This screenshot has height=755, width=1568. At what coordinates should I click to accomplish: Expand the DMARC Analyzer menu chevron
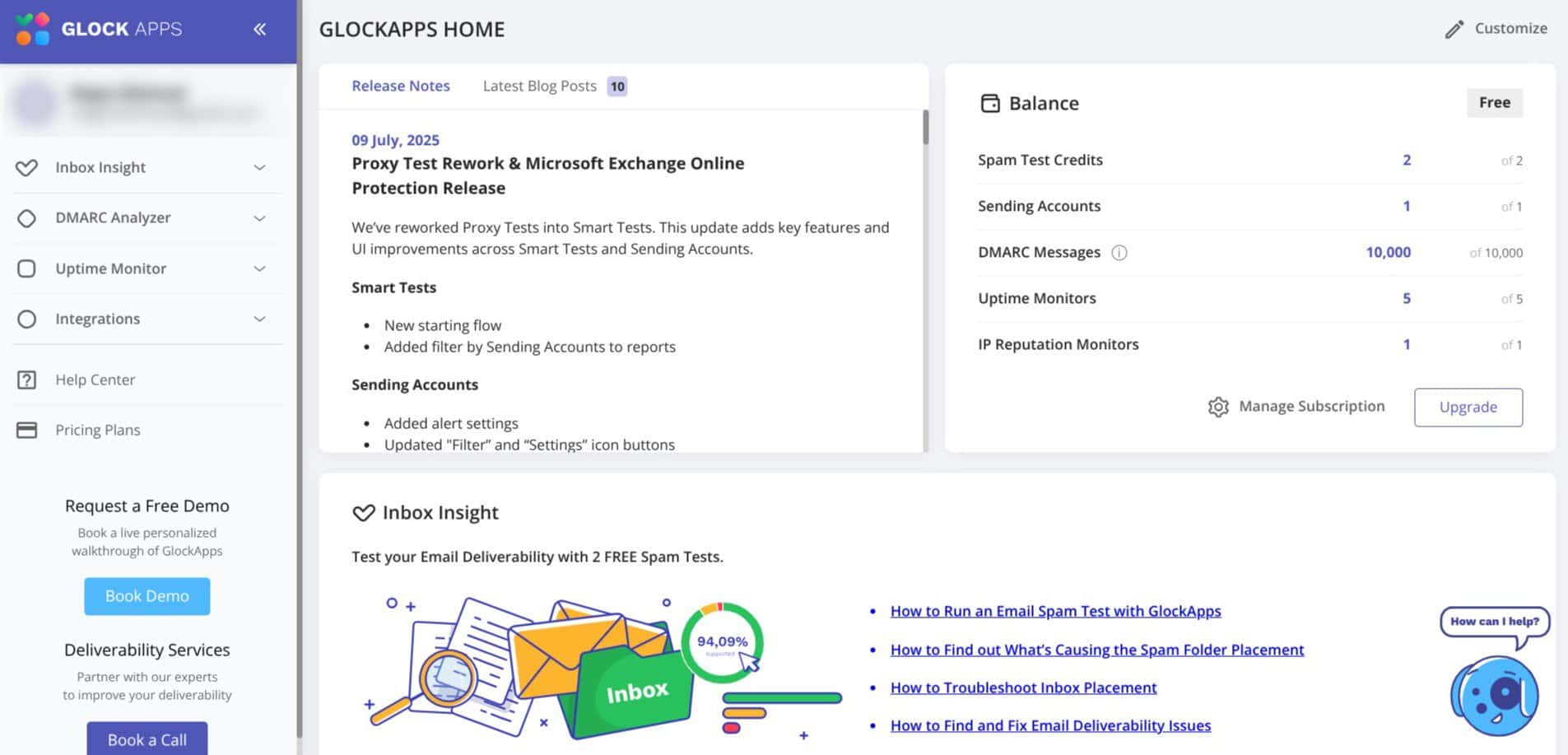point(259,218)
